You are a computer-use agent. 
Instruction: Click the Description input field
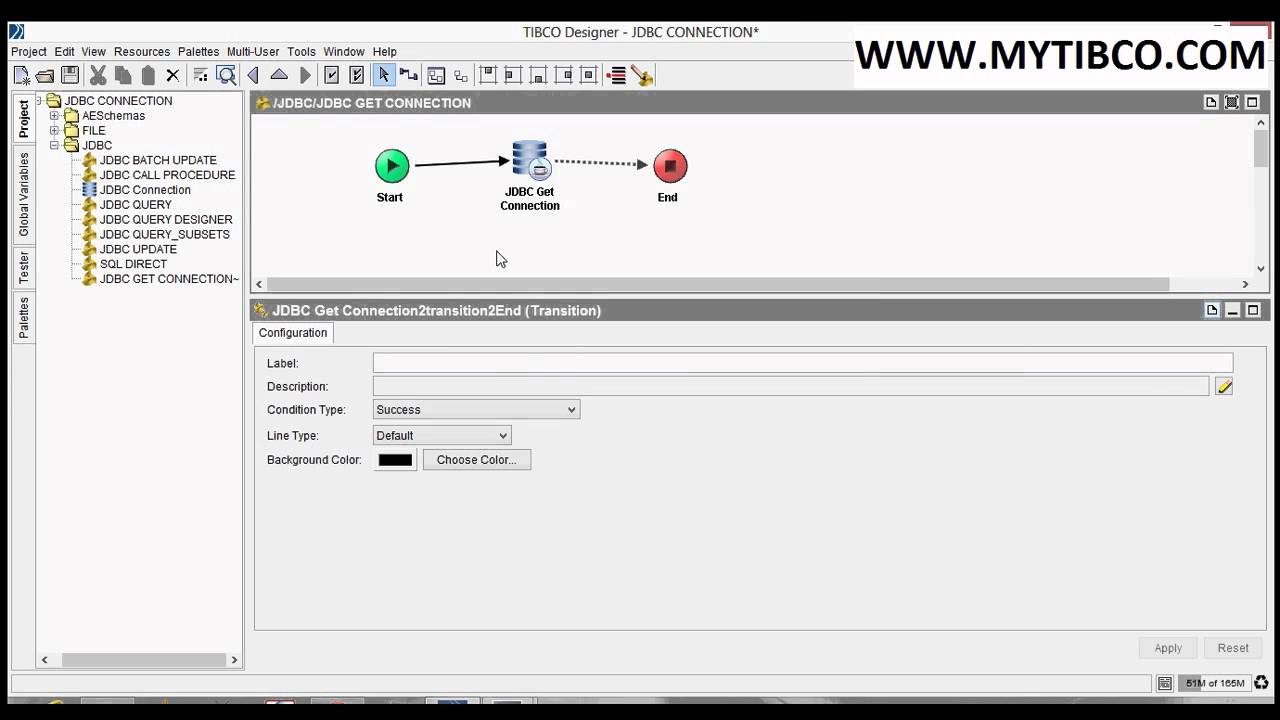[x=791, y=386]
